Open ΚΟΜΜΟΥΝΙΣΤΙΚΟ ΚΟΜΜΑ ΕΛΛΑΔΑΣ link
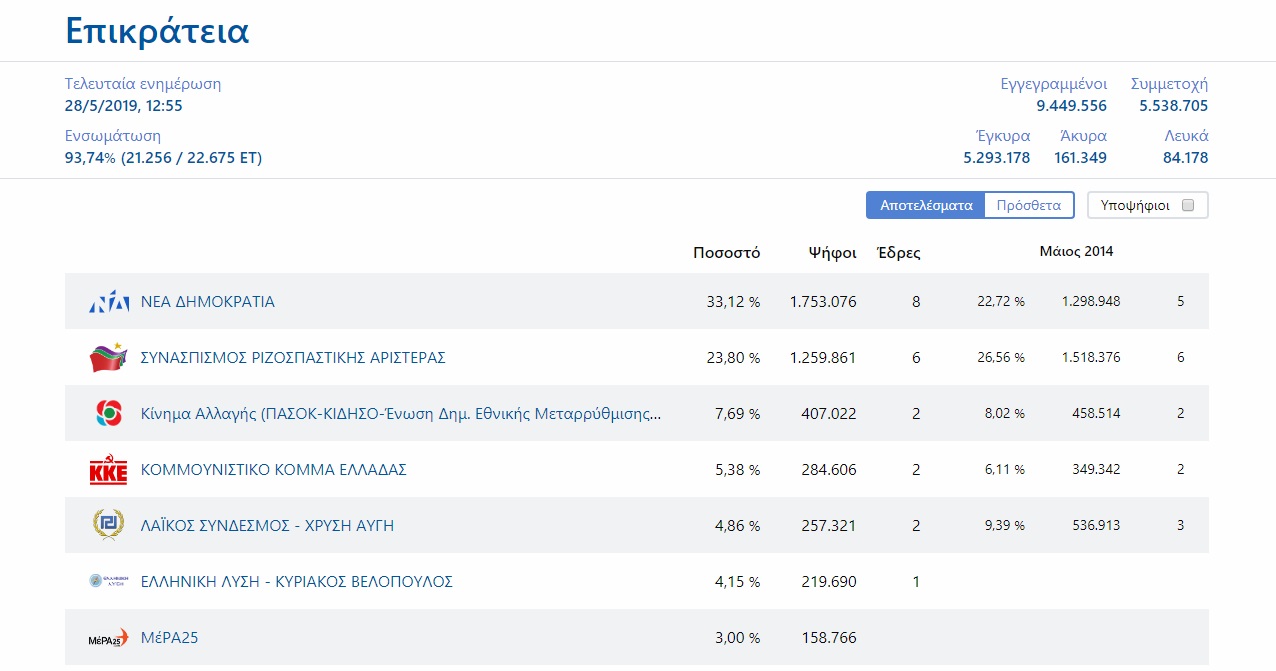Viewport: 1276px width, 671px height. click(x=273, y=470)
